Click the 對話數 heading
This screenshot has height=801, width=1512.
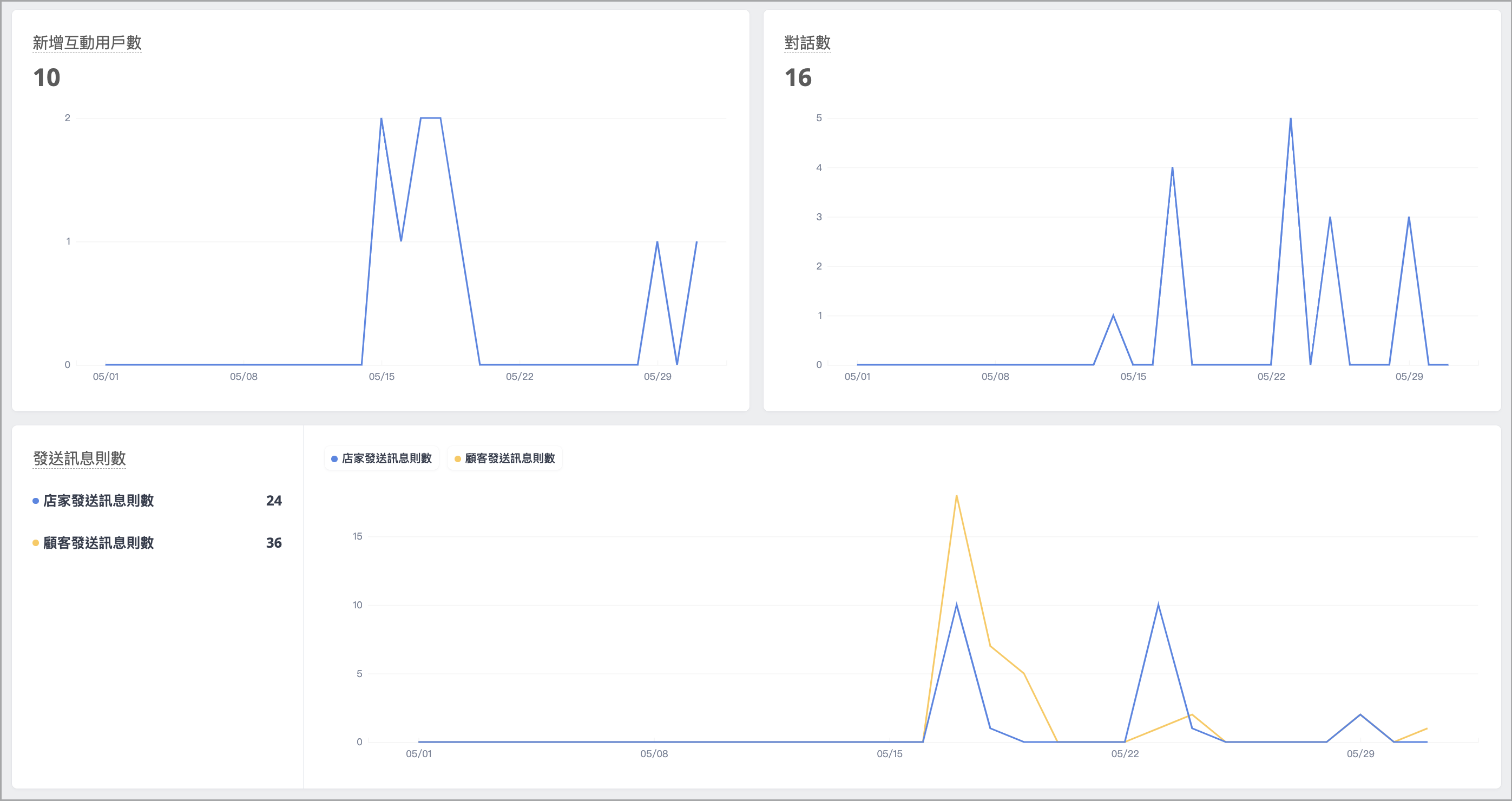(x=807, y=43)
